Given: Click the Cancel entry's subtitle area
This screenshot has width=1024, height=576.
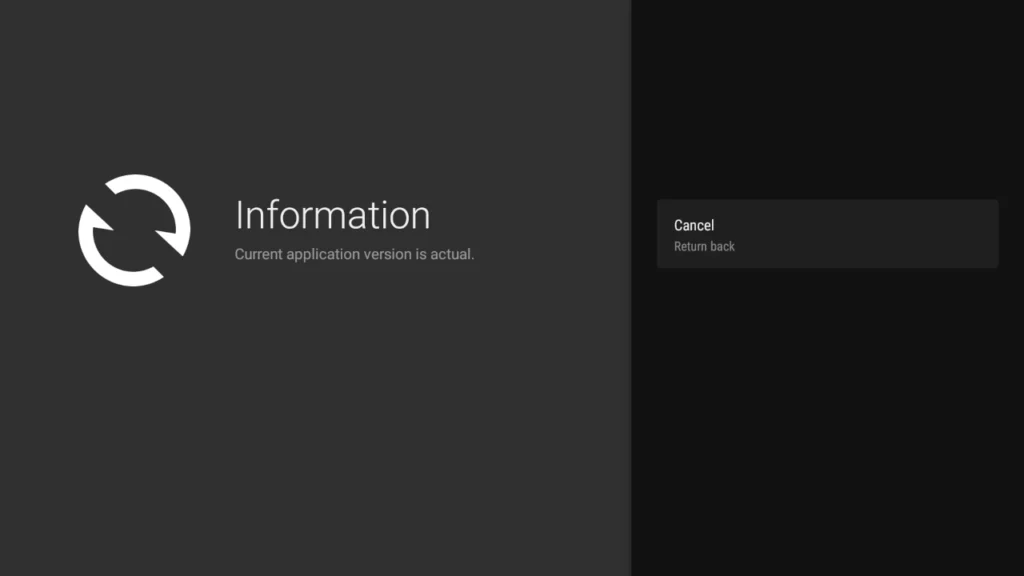Looking at the screenshot, I should tap(704, 246).
